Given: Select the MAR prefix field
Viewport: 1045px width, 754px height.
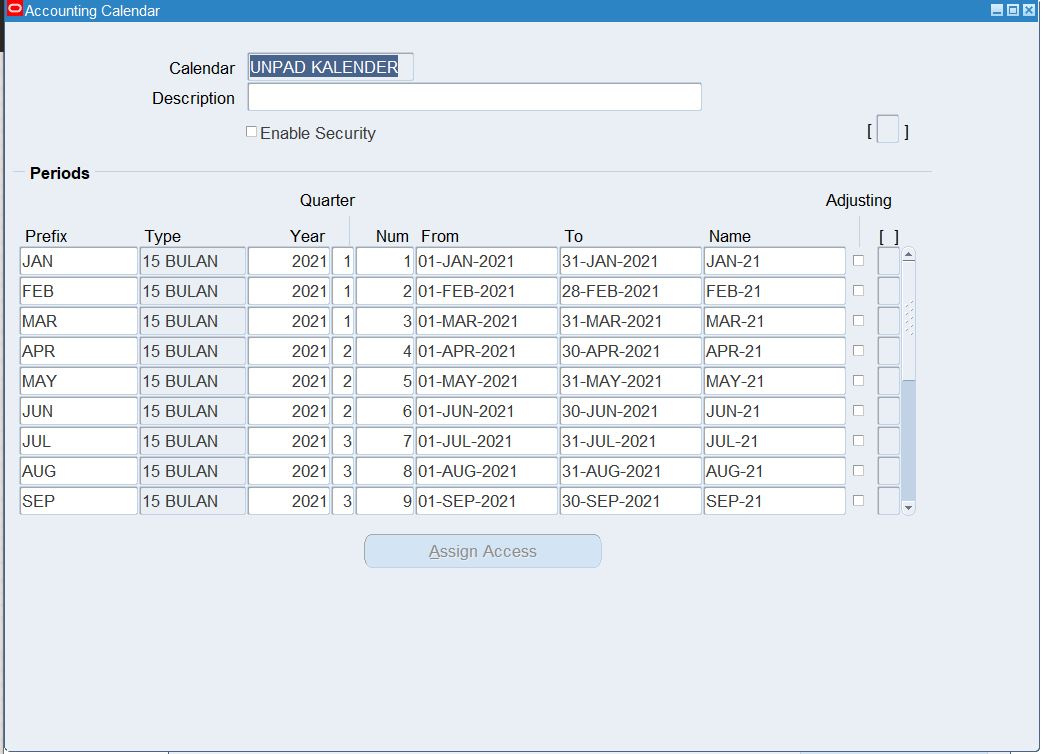Looking at the screenshot, I should (x=79, y=321).
